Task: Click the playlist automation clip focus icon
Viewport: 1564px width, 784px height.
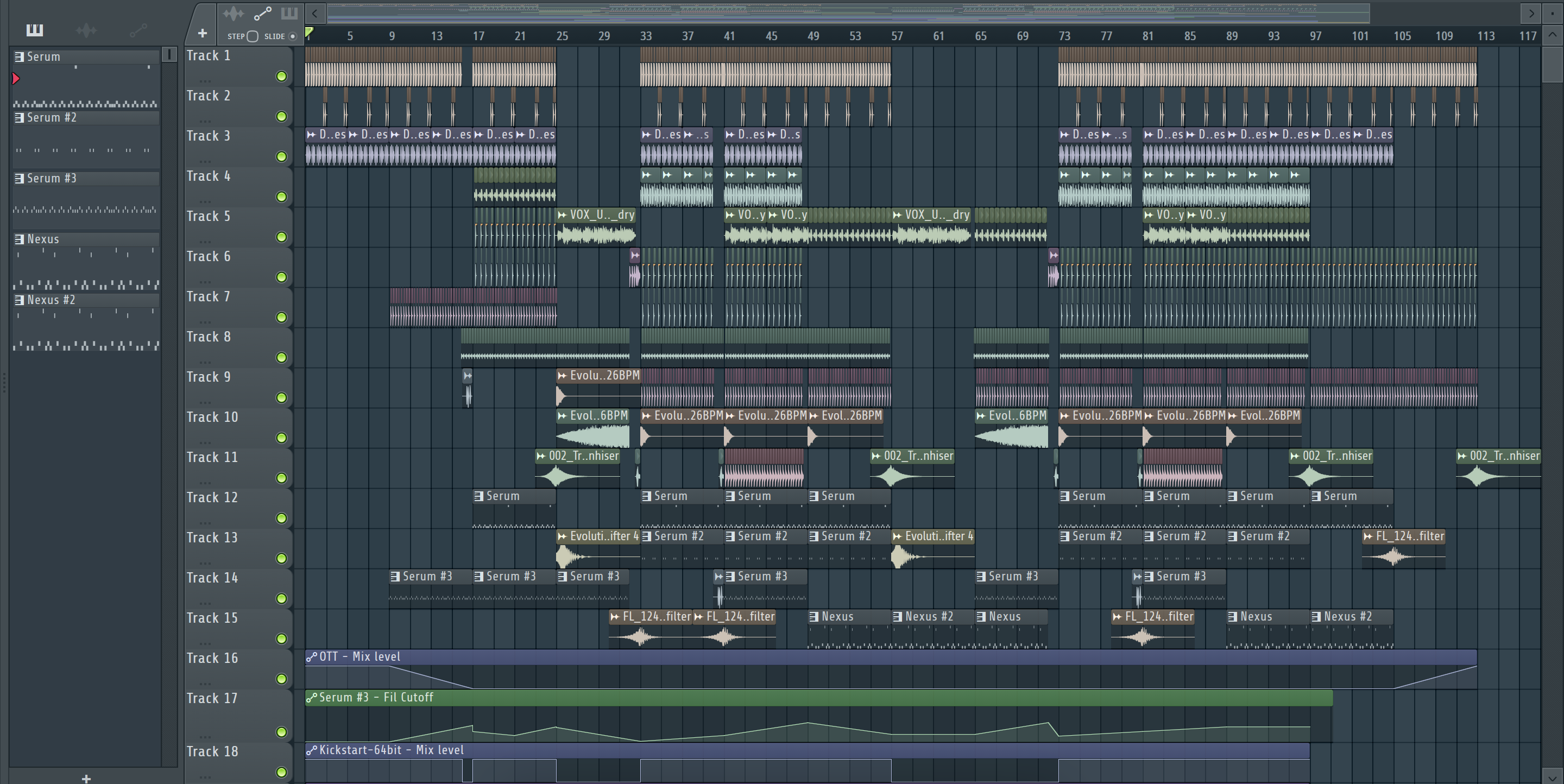Action: click(262, 14)
